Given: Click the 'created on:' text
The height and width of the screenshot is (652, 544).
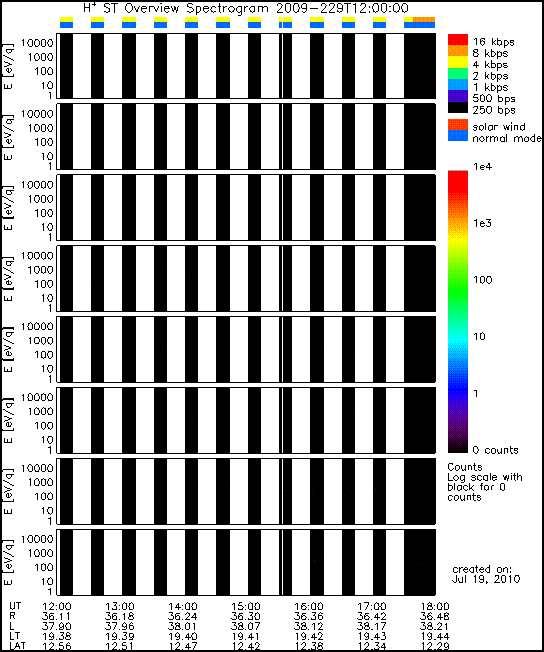Looking at the screenshot, I should tap(482, 569).
